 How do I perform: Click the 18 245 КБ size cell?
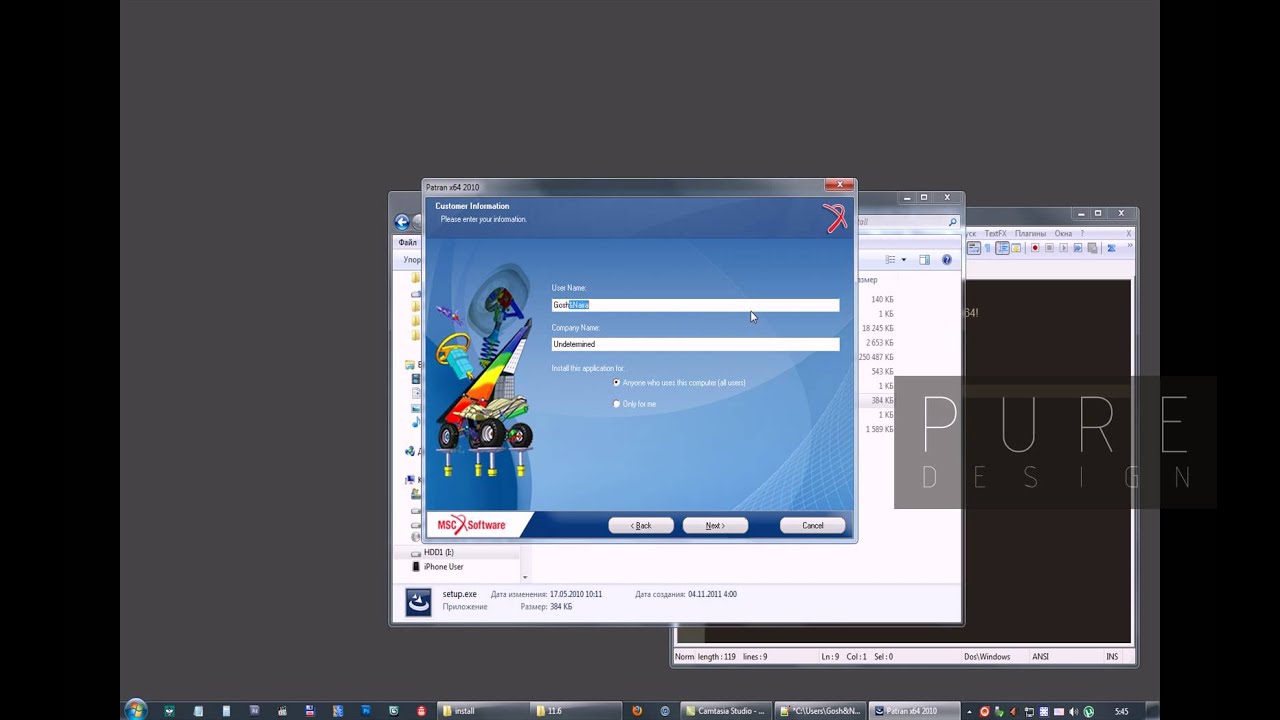click(878, 328)
